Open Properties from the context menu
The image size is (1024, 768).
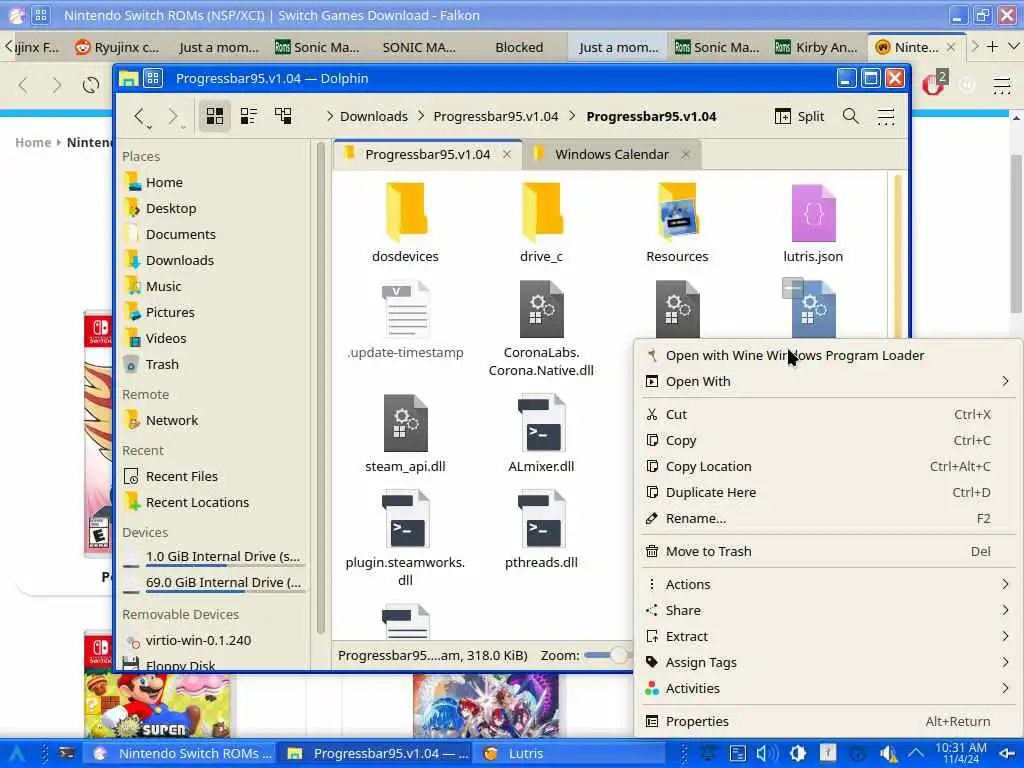(x=827, y=721)
